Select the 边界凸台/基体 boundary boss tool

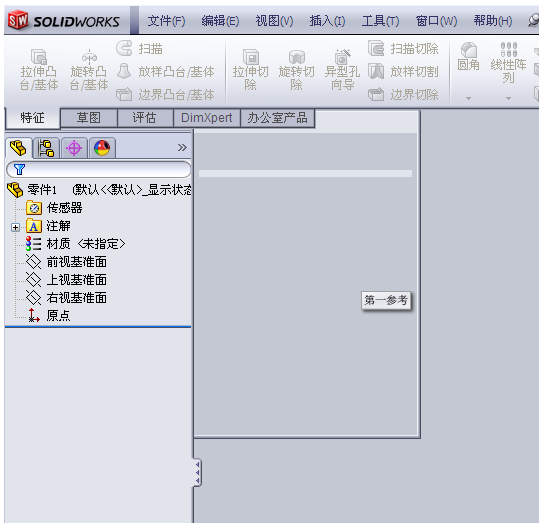[165, 94]
